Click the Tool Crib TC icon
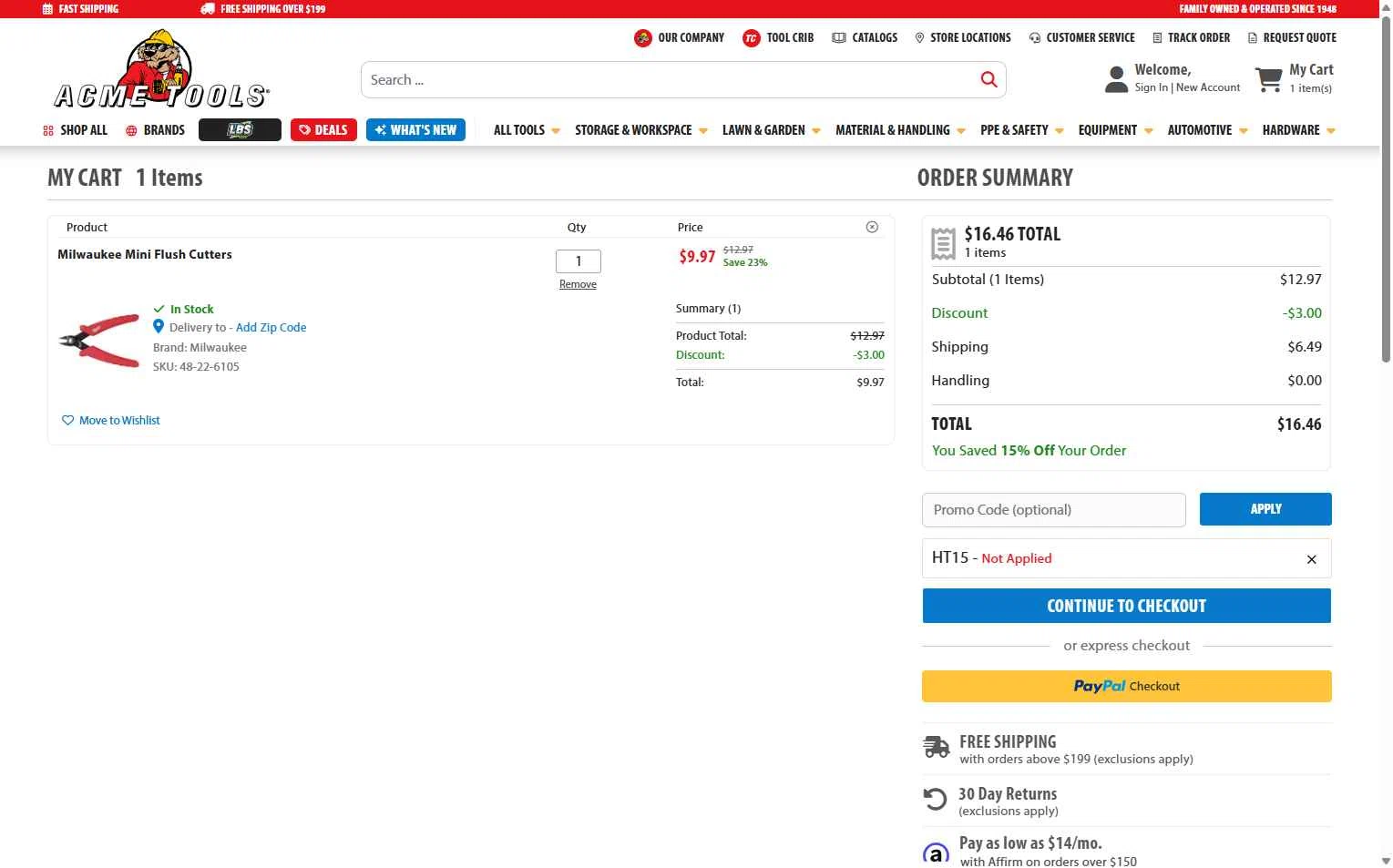This screenshot has height=868, width=1393. pyautogui.click(x=752, y=38)
